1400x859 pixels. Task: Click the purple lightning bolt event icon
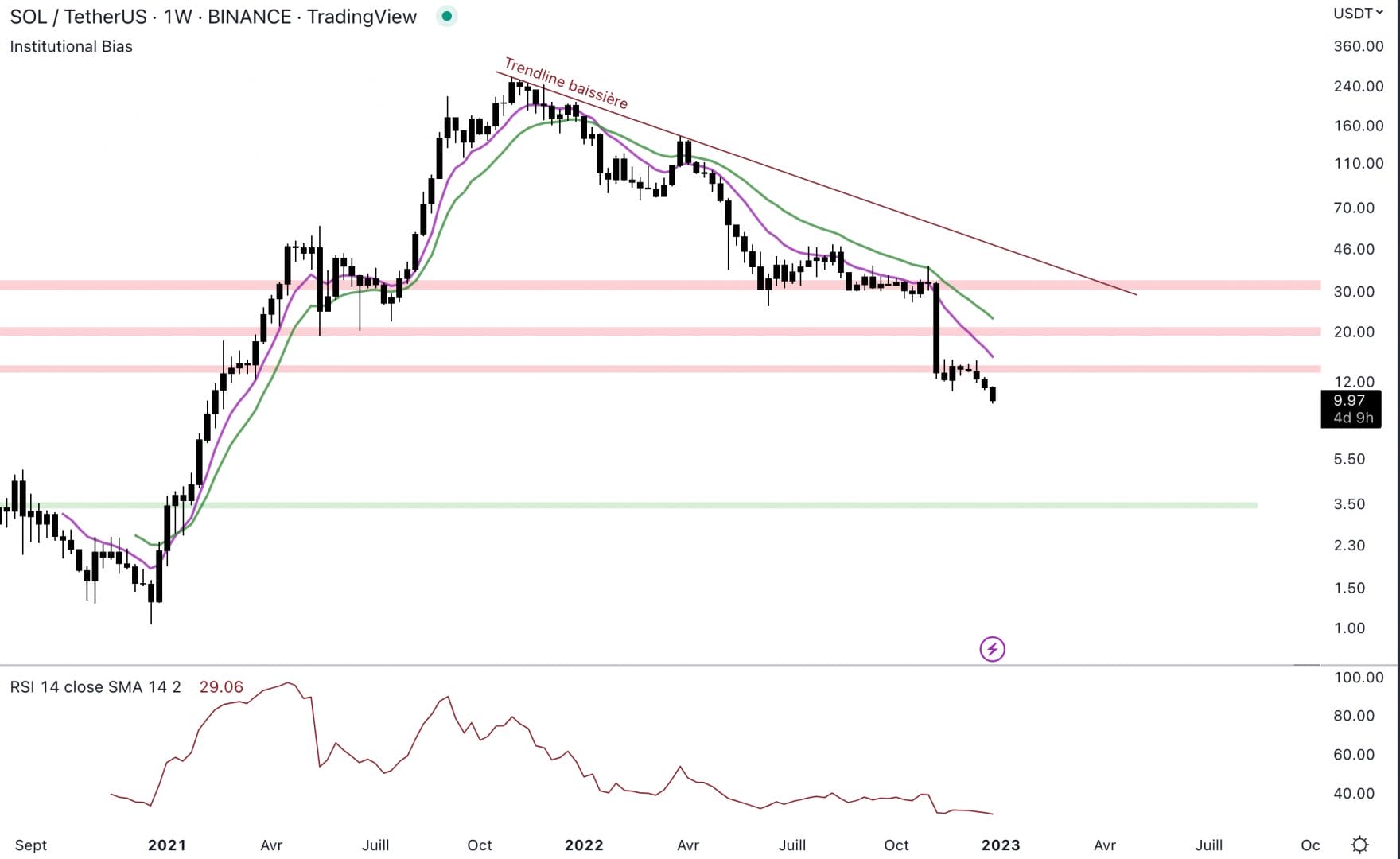pyautogui.click(x=992, y=649)
